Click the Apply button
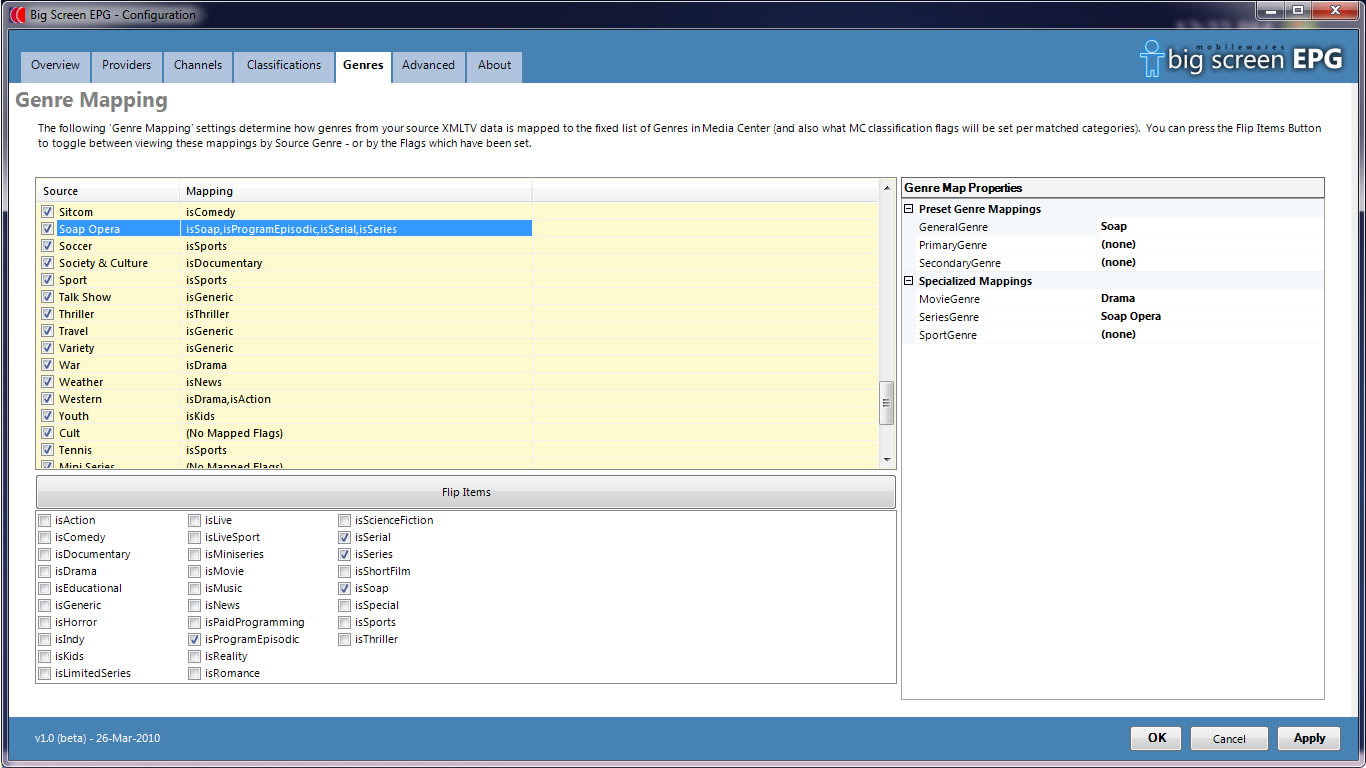The width and height of the screenshot is (1366, 768). [x=1309, y=738]
